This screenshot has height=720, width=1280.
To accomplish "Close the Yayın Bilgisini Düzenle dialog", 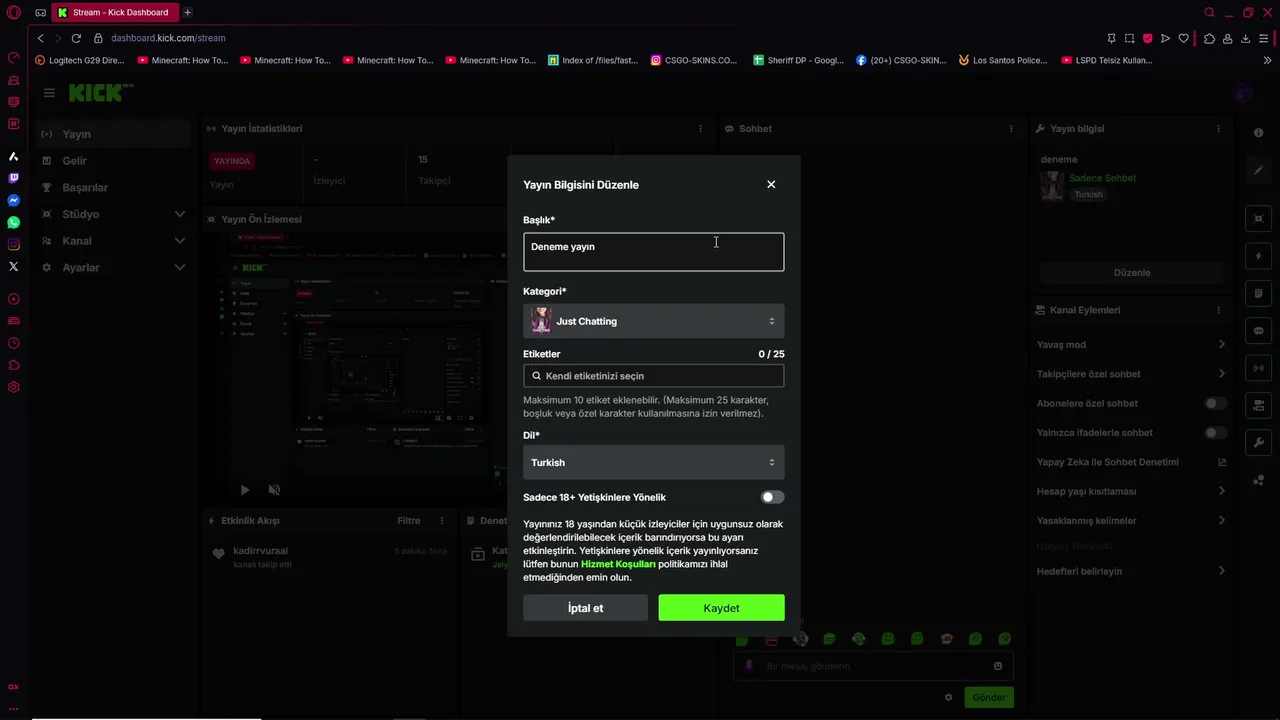I will coord(771,185).
